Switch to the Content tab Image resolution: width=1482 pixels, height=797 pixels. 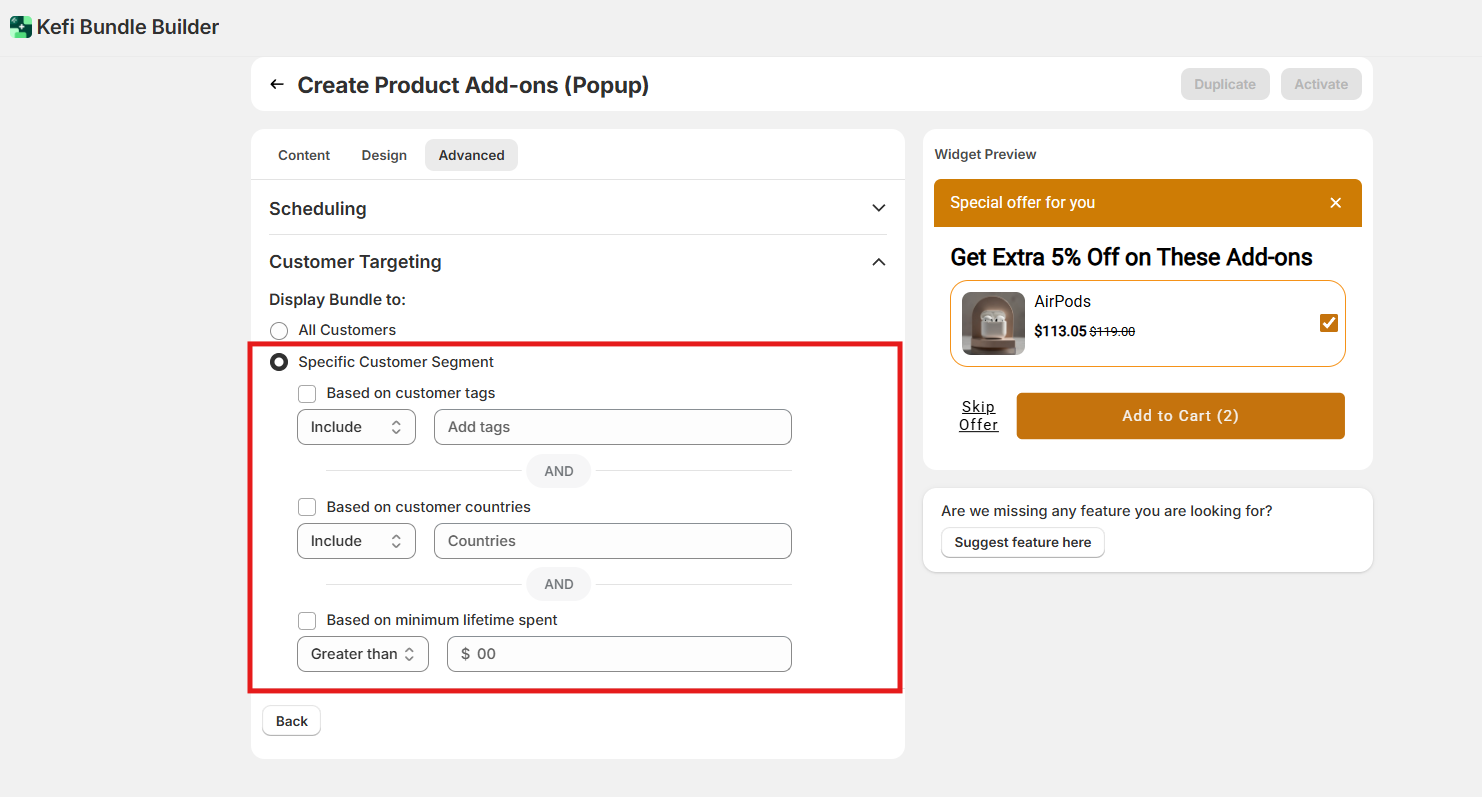tap(304, 155)
